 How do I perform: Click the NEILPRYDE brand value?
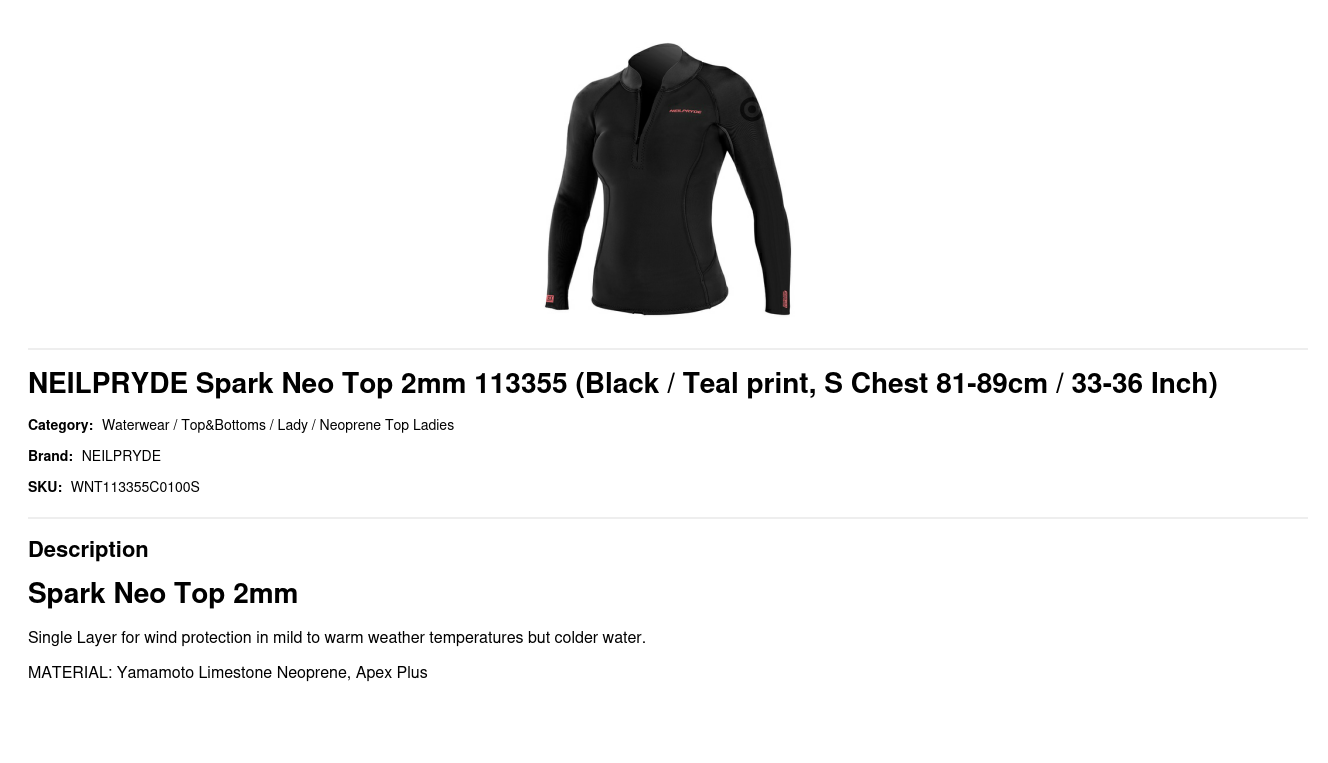[121, 456]
